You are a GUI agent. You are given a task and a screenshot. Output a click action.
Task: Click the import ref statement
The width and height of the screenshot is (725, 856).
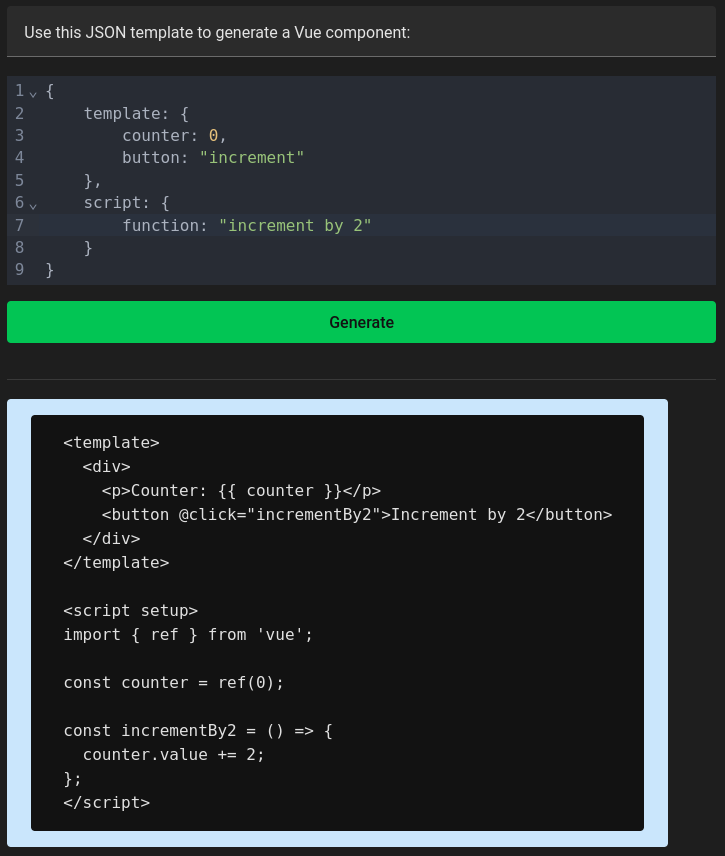click(188, 634)
